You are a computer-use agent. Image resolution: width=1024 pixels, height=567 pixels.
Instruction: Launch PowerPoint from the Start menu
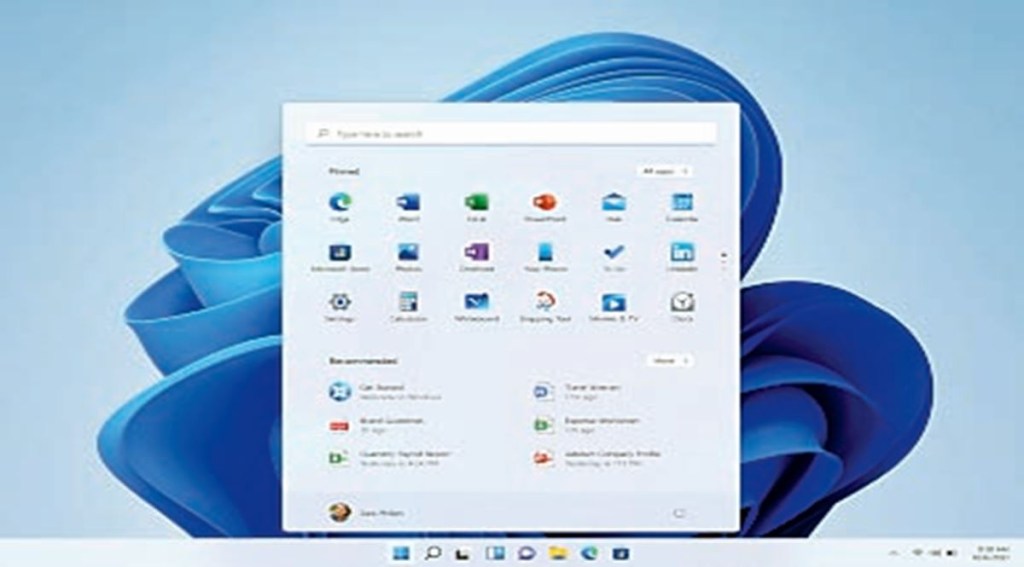point(544,203)
